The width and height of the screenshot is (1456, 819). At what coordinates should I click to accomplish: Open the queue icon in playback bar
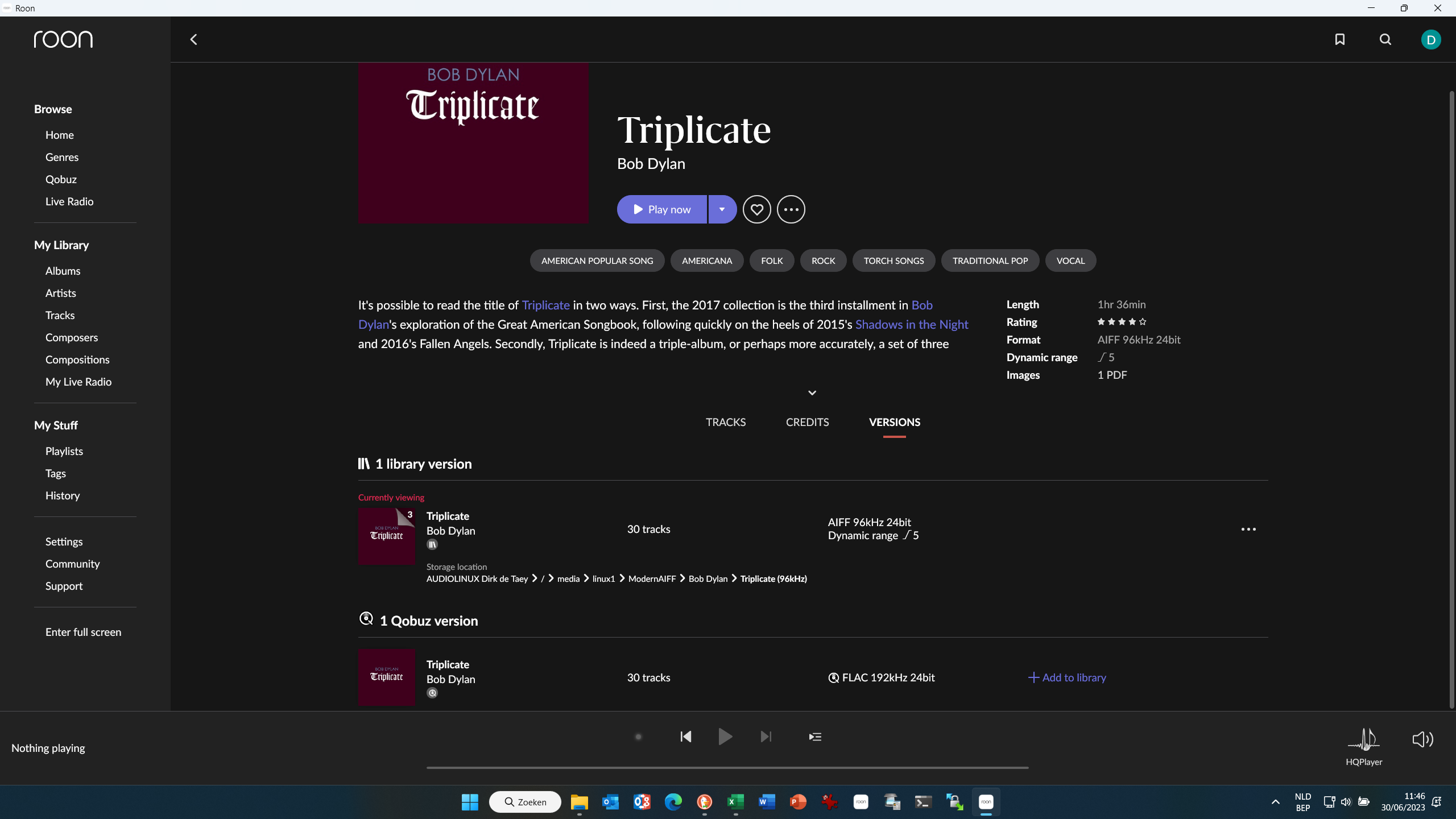815,737
